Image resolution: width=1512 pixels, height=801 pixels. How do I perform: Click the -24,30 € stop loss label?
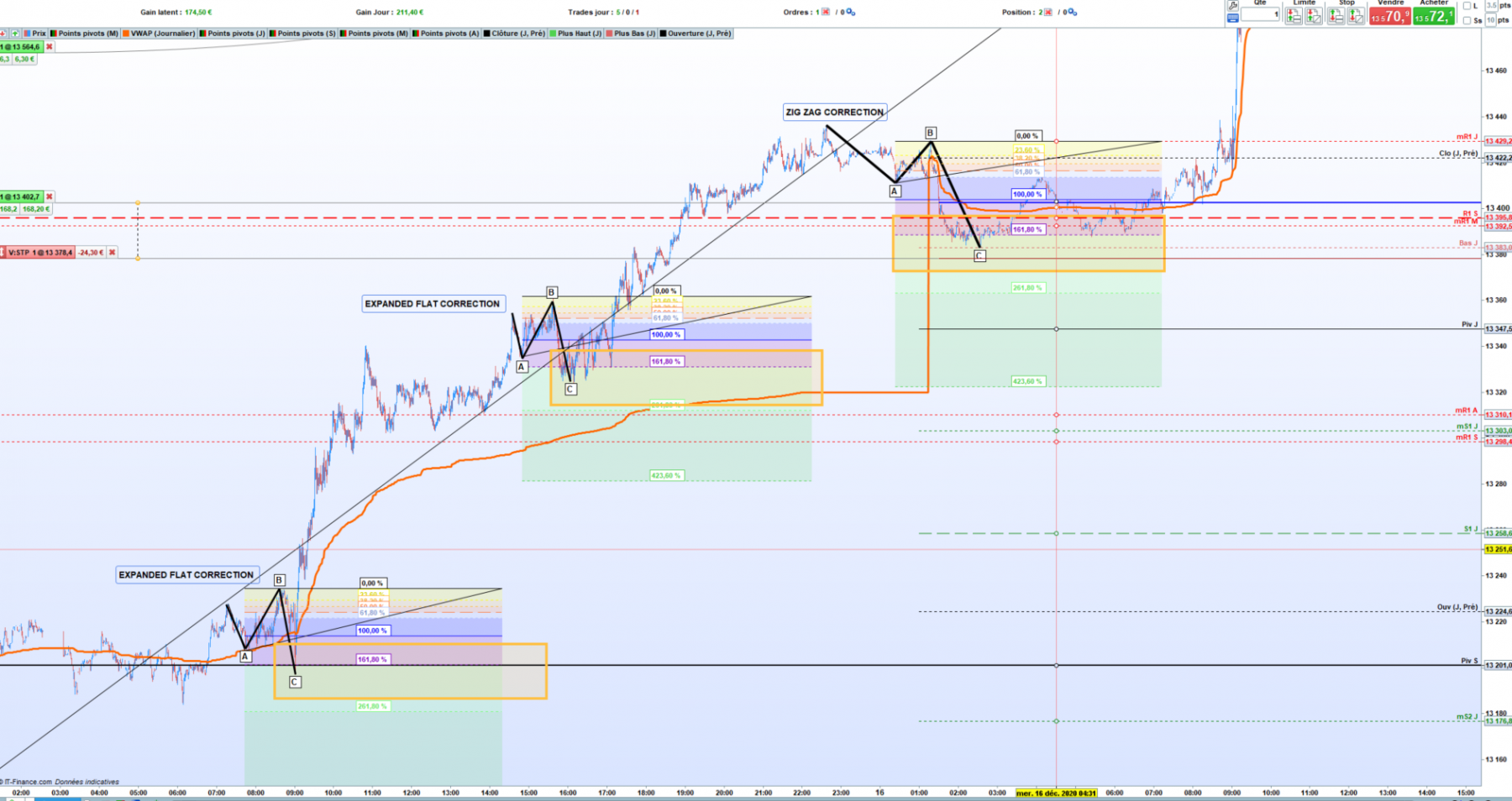[91, 252]
